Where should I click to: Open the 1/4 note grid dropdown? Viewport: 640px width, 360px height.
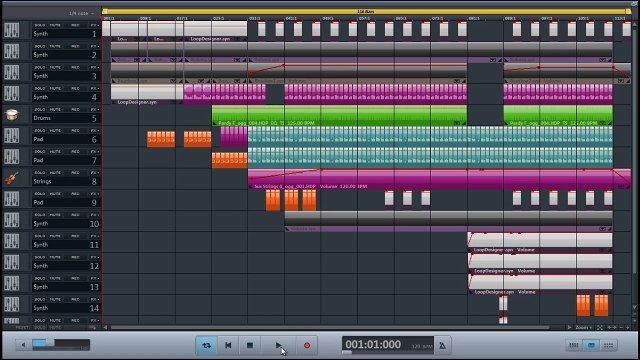click(x=81, y=13)
